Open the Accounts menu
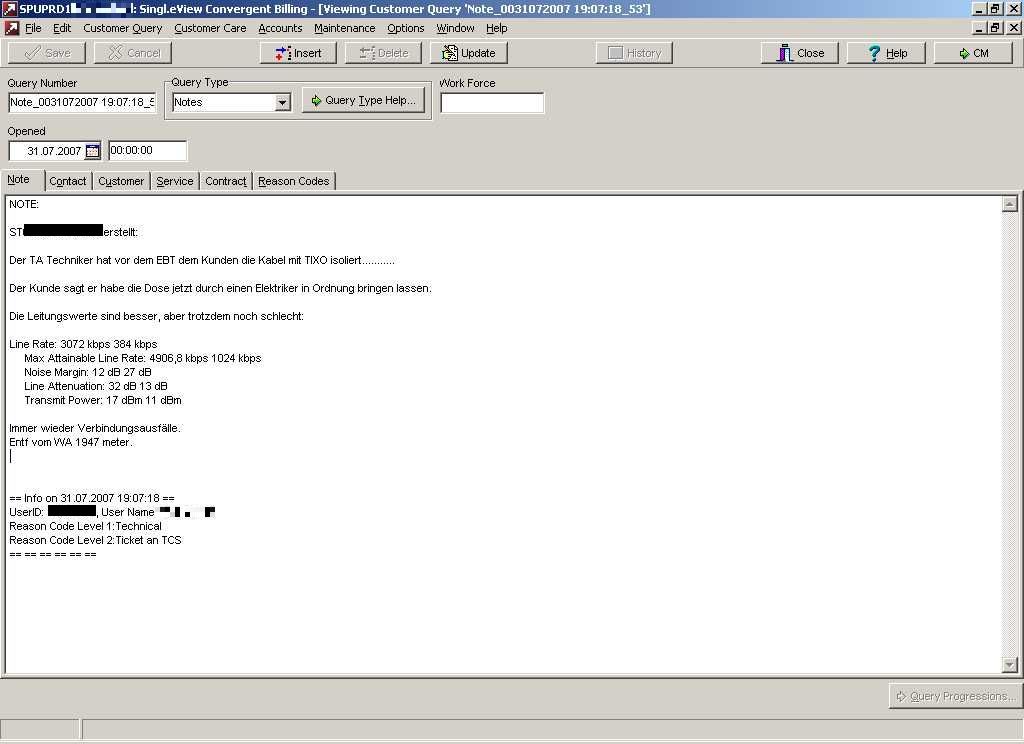Image resolution: width=1024 pixels, height=744 pixels. point(280,28)
